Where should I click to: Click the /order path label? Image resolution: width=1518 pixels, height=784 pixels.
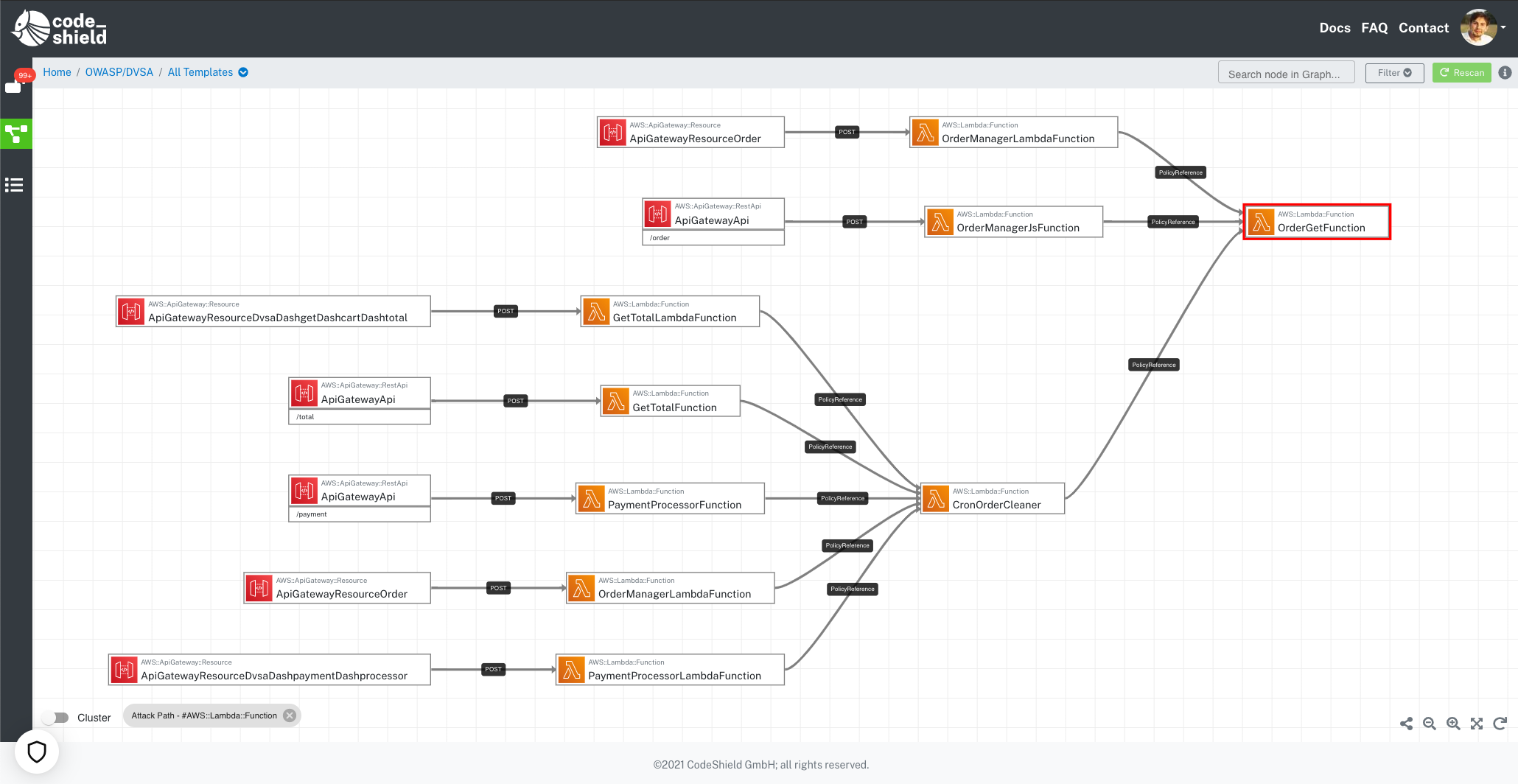pyautogui.click(x=660, y=238)
